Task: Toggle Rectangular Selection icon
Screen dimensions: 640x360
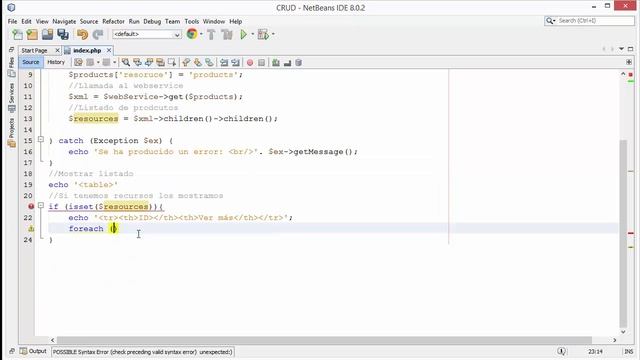Action: click(171, 62)
